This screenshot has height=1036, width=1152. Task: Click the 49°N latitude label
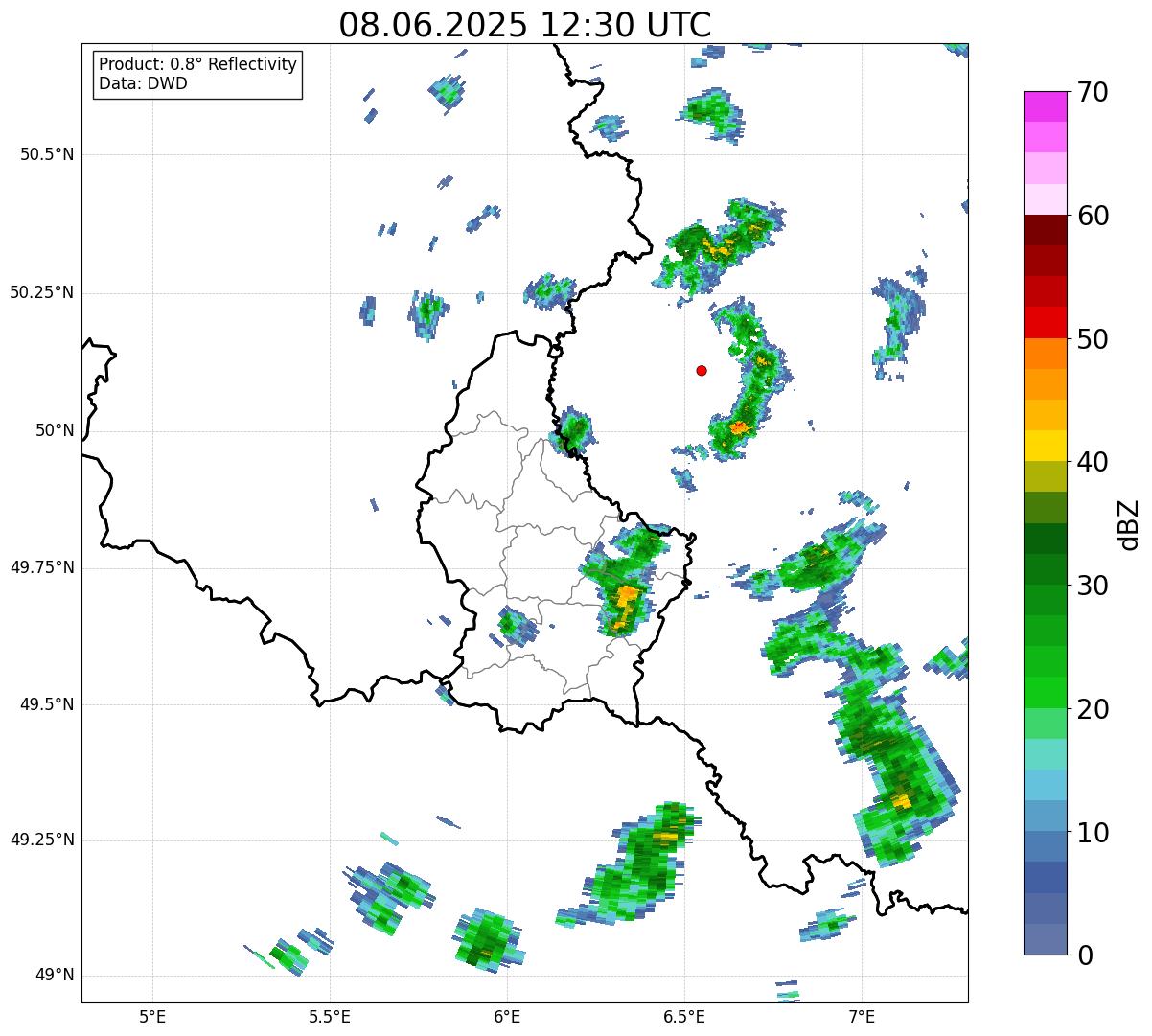[55, 976]
